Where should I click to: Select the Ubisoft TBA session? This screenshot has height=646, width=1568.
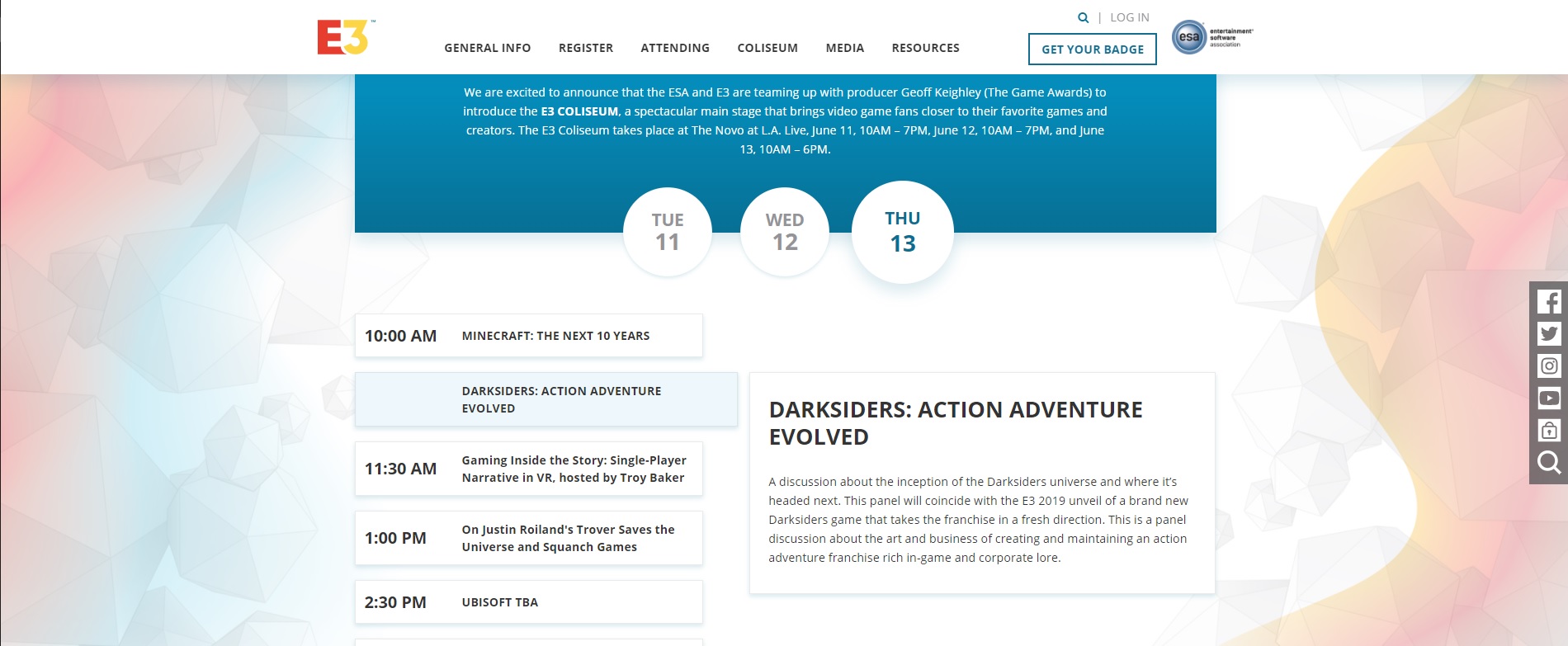point(529,602)
